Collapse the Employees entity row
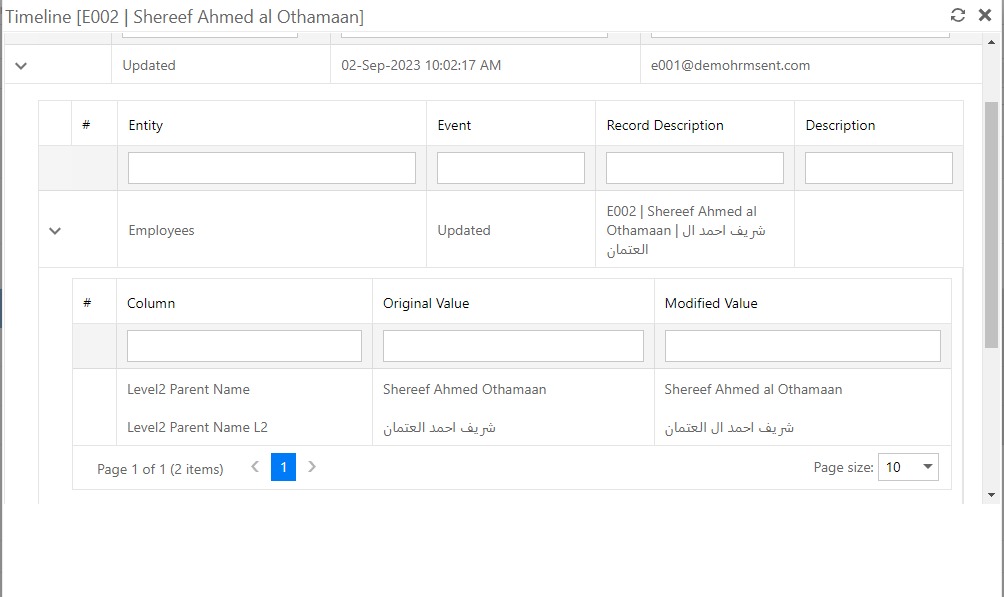The width and height of the screenshot is (1004, 597). coord(55,230)
